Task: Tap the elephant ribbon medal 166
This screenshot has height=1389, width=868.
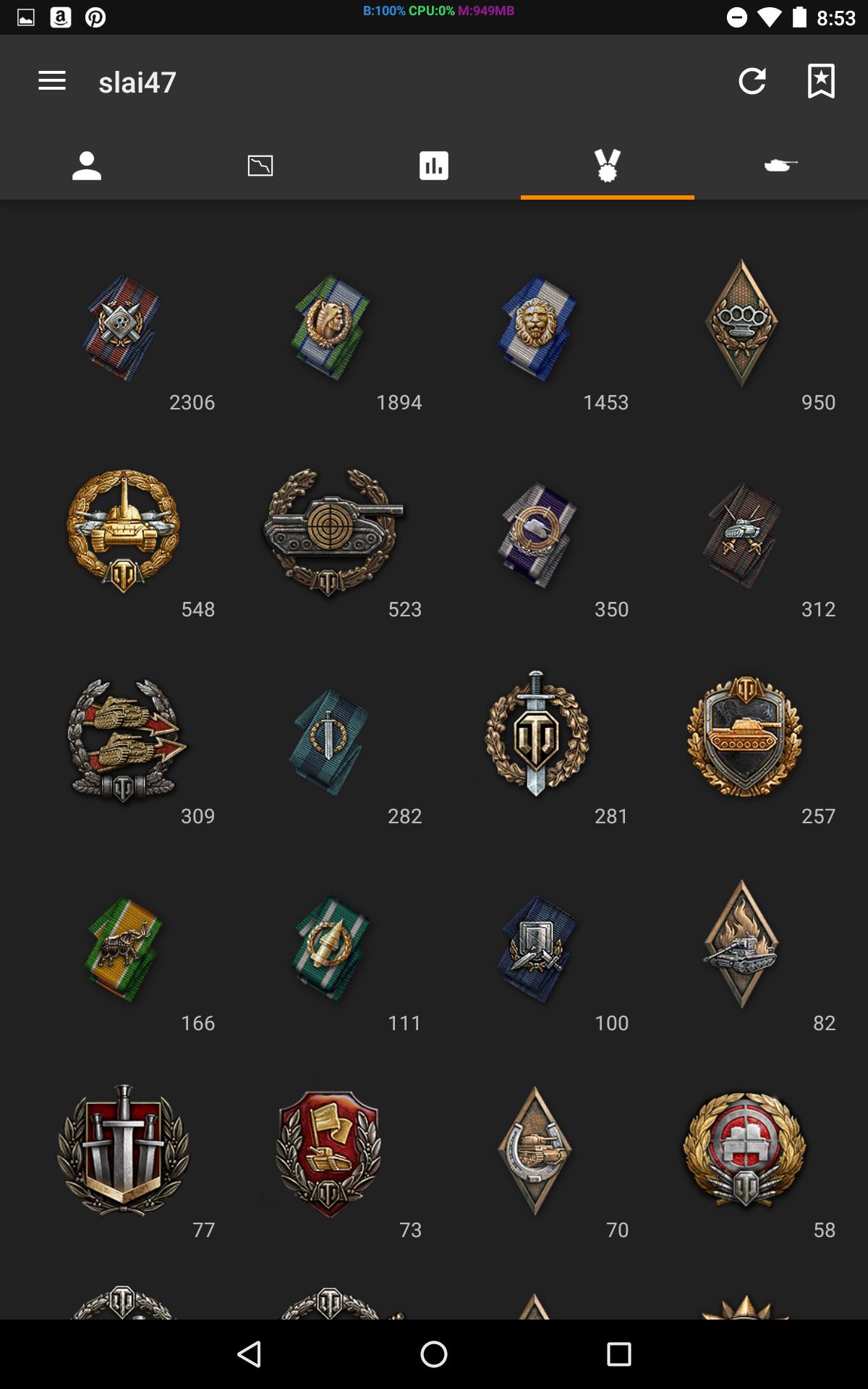Action: [124, 949]
